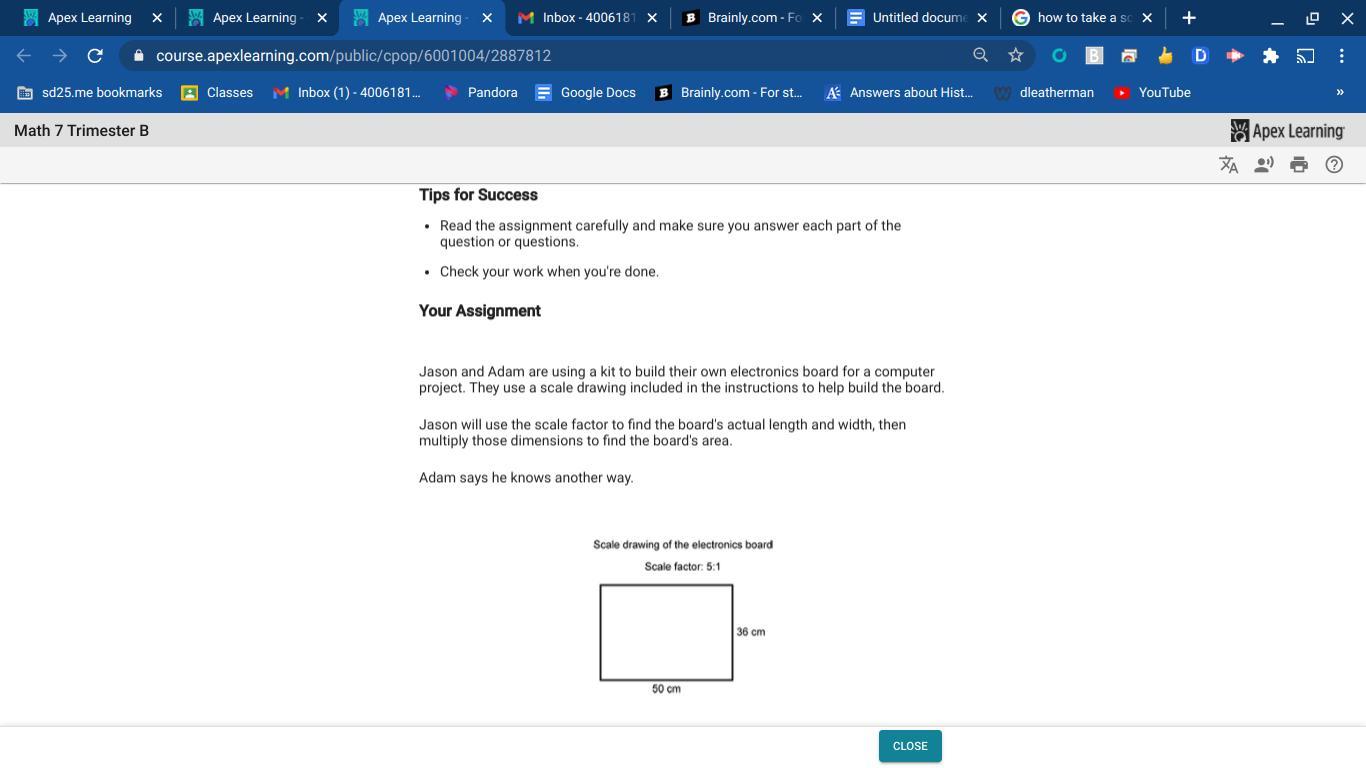This screenshot has height=768, width=1366.
Task: Click the teal circular extension icon
Action: coord(1059,56)
